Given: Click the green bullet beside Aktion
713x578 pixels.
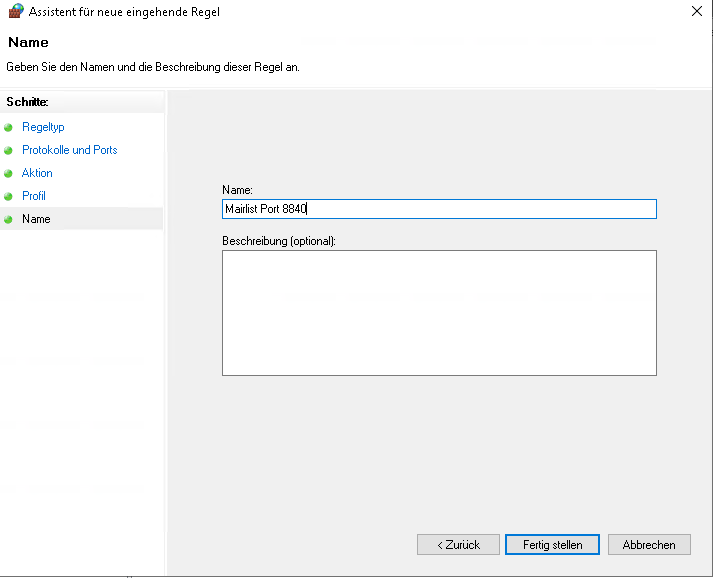Looking at the screenshot, I should (x=8, y=174).
